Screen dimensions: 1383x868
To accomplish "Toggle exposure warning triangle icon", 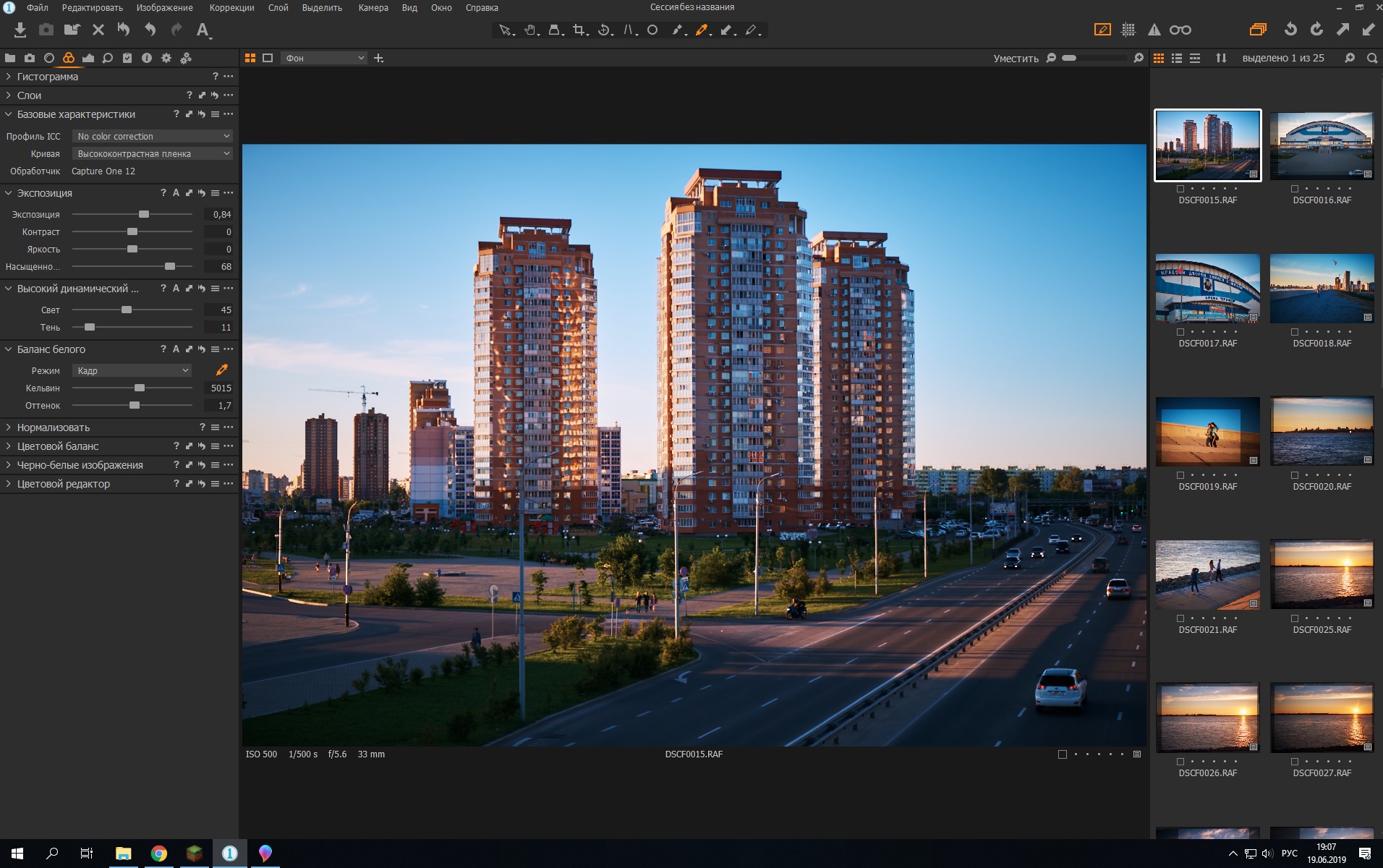I will click(1154, 30).
